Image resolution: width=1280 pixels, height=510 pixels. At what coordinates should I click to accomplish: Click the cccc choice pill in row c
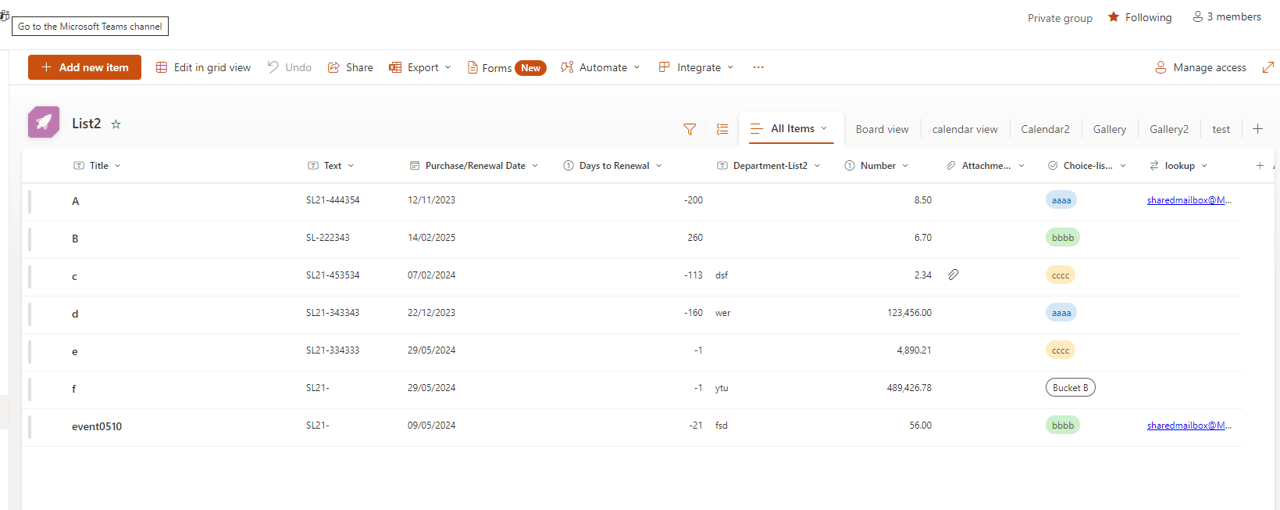[1061, 275]
